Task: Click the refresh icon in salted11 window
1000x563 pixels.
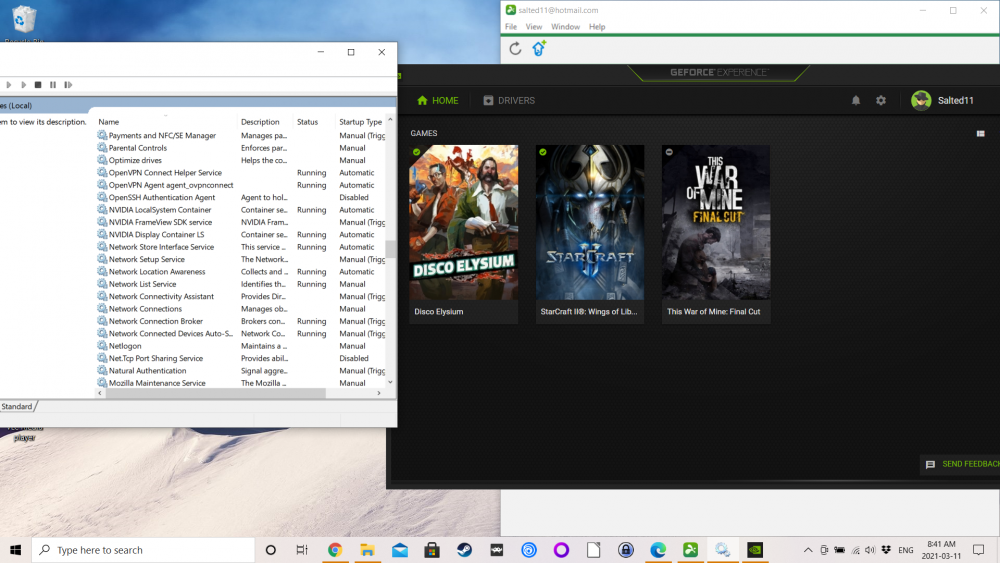Action: 515,48
